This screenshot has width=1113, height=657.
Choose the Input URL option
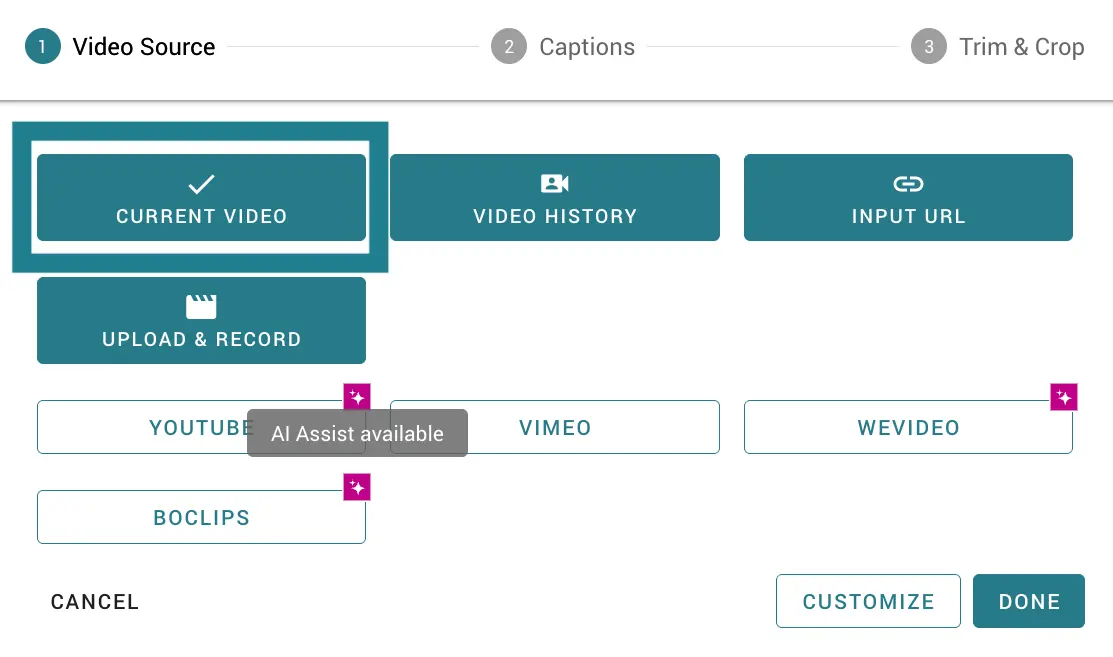click(x=908, y=197)
